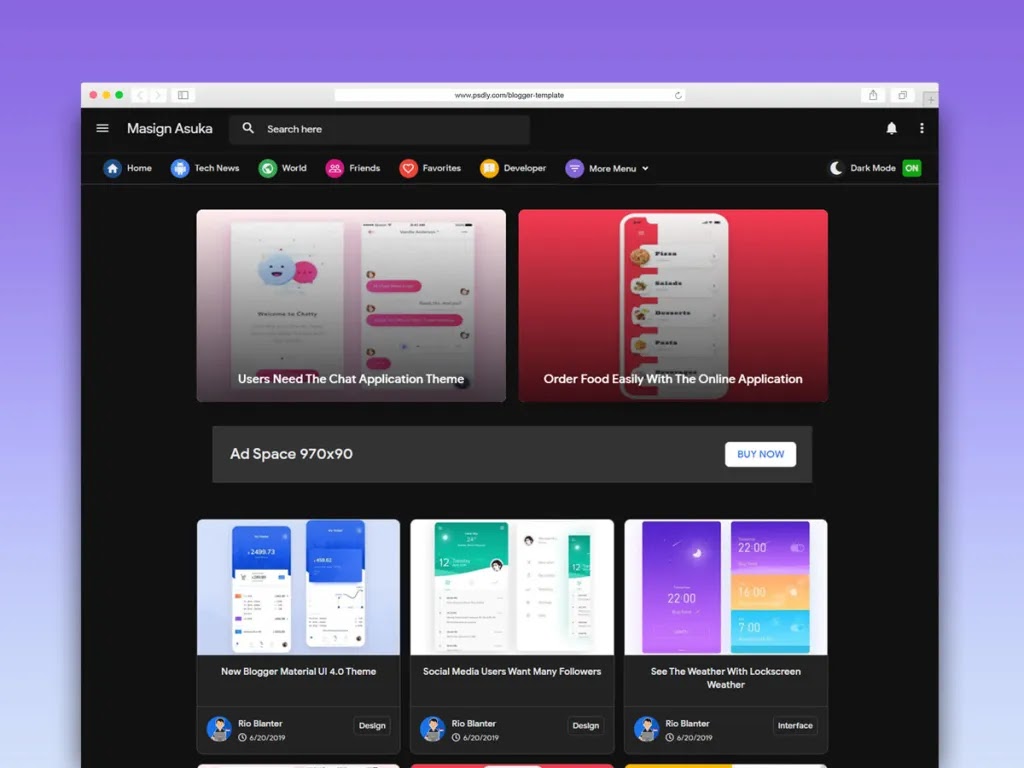Open Friends menu item
Screen dimensions: 1024x768
pos(364,168)
